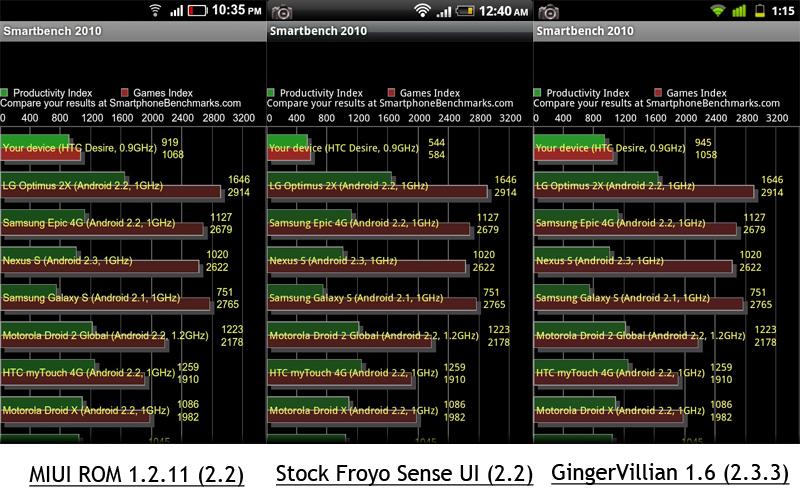Image resolution: width=800 pixels, height=500 pixels.
Task: Click the score 544 in the Stock Froyo panel
Action: pos(436,142)
